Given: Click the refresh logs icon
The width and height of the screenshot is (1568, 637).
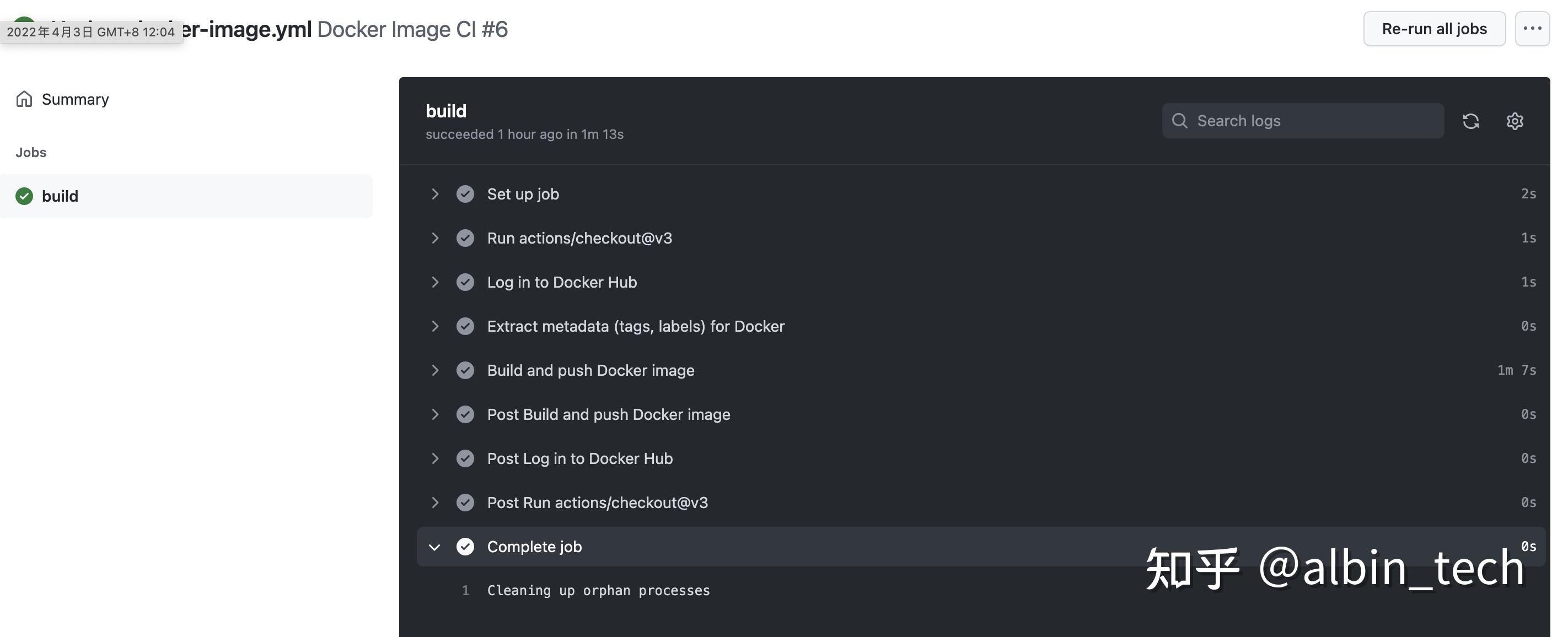Looking at the screenshot, I should click(1471, 121).
